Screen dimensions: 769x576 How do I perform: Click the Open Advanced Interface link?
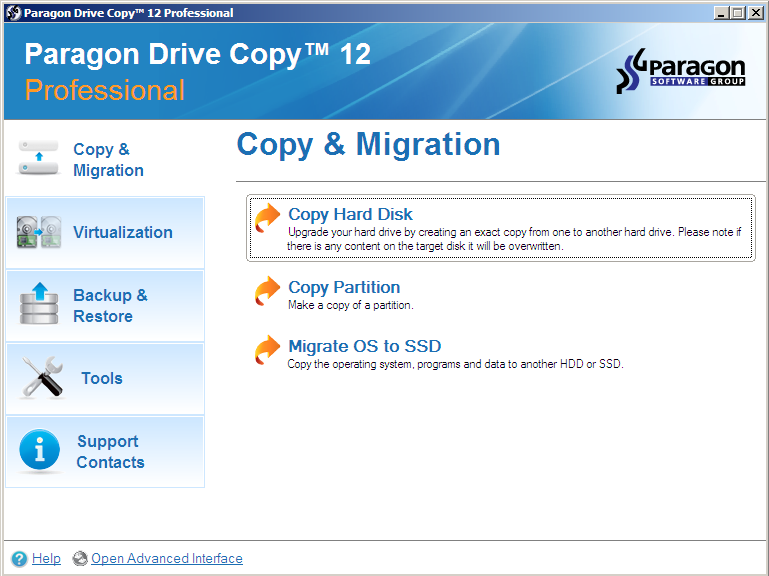coord(166,559)
